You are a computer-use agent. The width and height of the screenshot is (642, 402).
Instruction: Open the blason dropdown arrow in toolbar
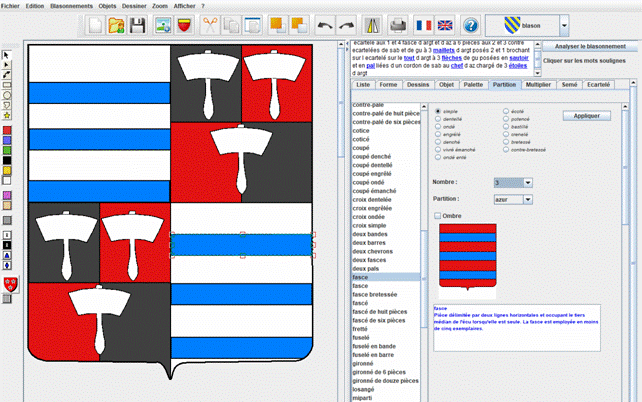tap(564, 24)
